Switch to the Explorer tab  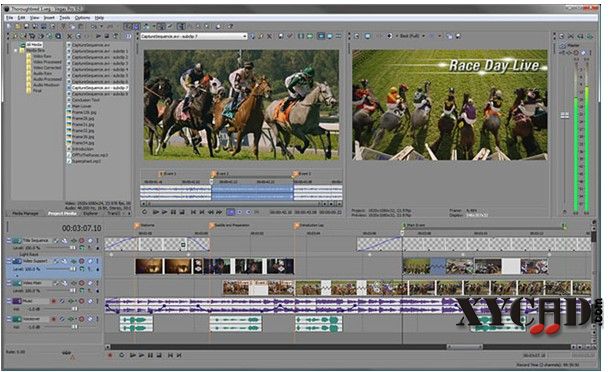pyautogui.click(x=90, y=213)
